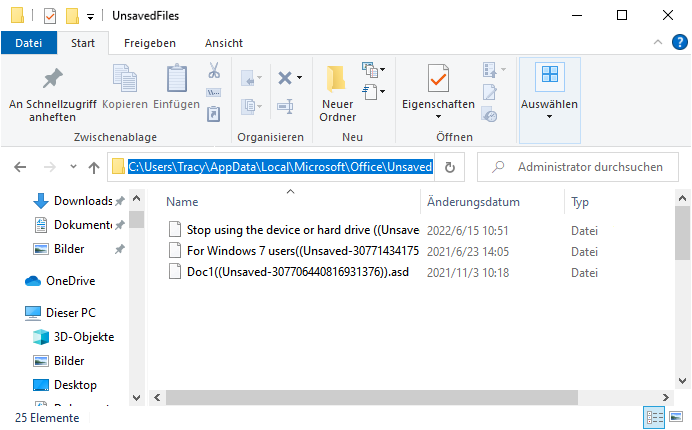692x430 pixels.
Task: Open the Datei menu
Action: 29,43
